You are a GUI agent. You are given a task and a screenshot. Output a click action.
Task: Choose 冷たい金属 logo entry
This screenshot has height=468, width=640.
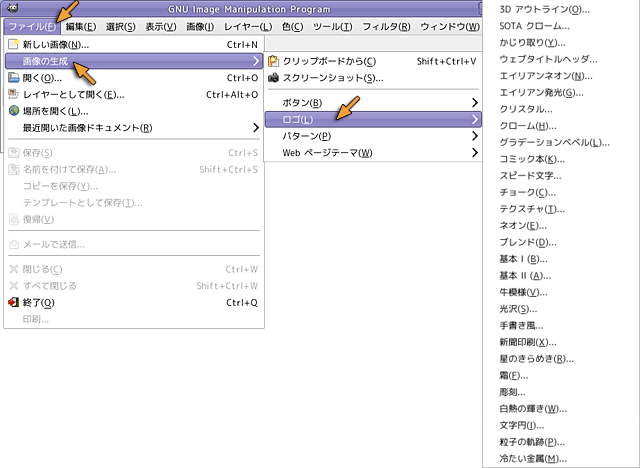pos(532,458)
